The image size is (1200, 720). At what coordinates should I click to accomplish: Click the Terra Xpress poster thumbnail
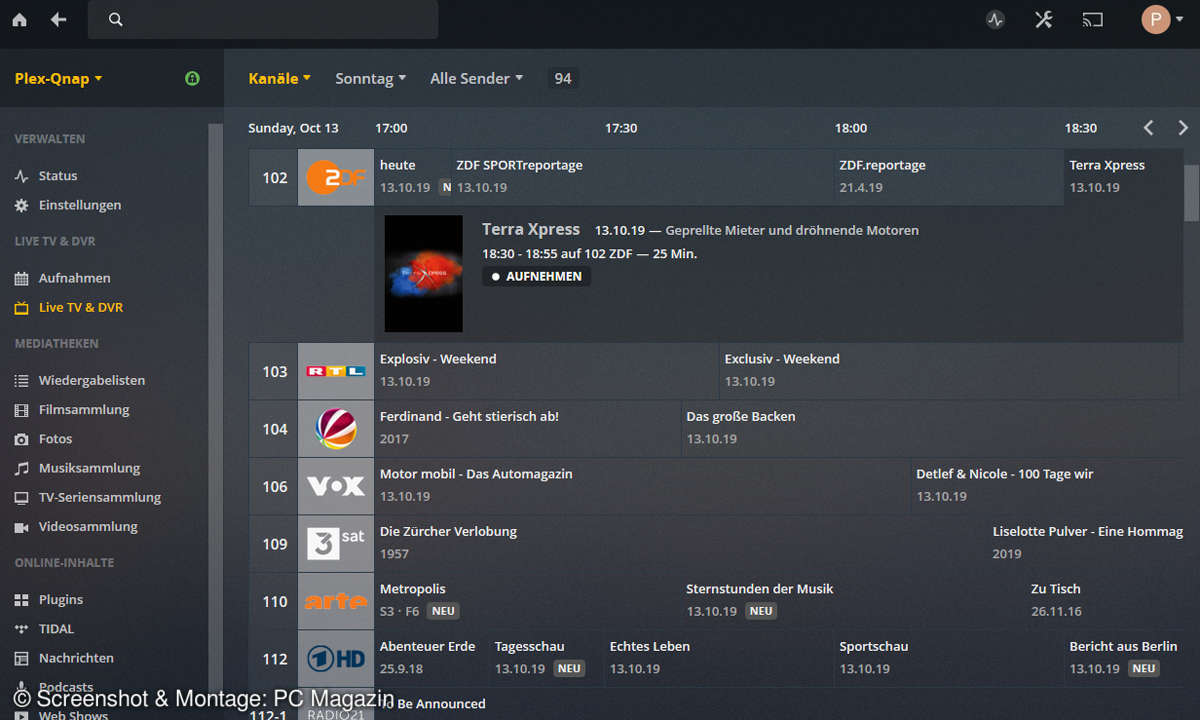point(424,273)
